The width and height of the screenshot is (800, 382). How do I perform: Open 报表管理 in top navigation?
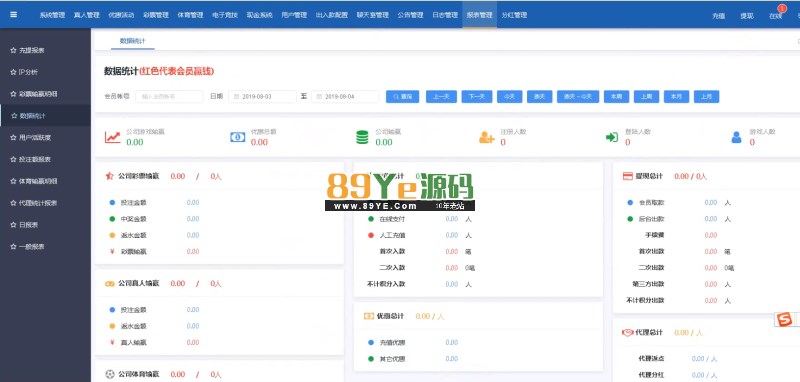coord(479,15)
